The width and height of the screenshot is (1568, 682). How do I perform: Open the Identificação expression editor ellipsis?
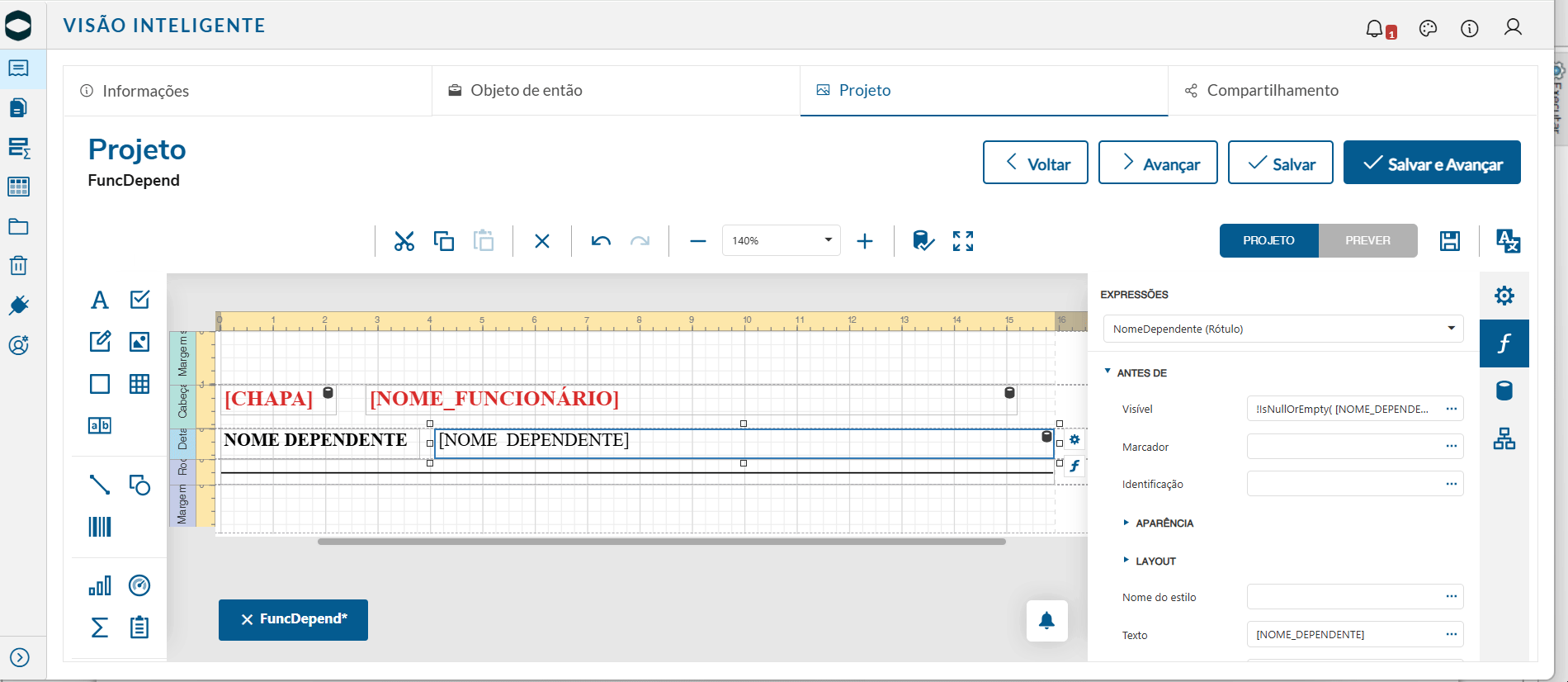[1452, 484]
